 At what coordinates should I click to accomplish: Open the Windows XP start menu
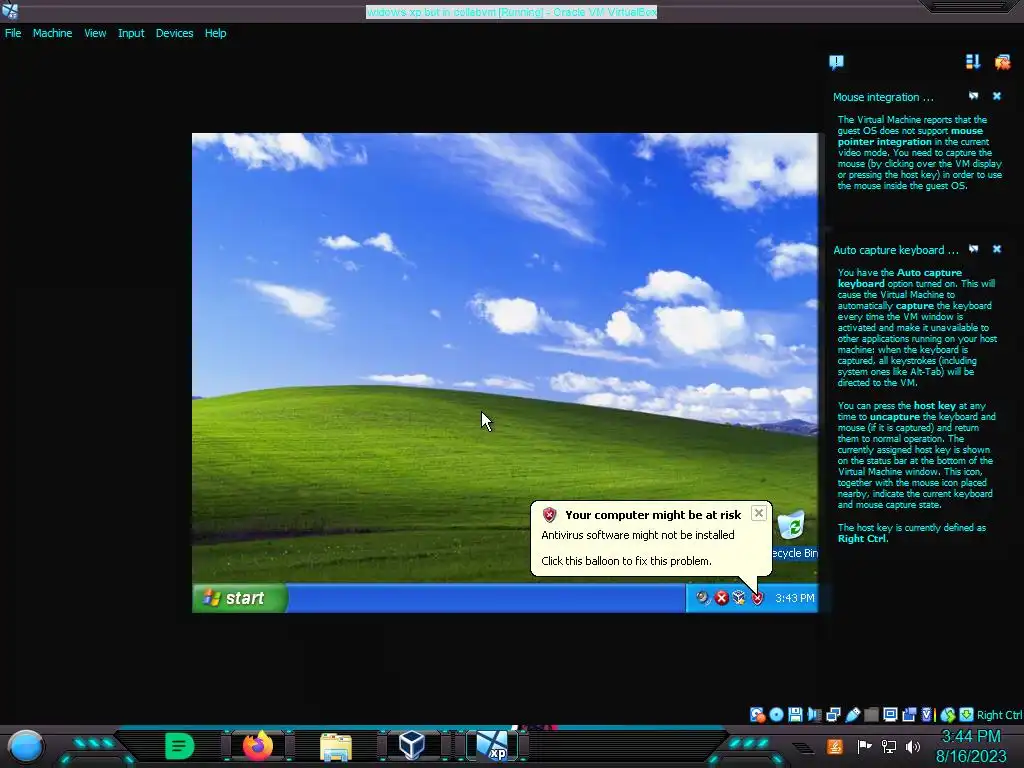[x=240, y=598]
